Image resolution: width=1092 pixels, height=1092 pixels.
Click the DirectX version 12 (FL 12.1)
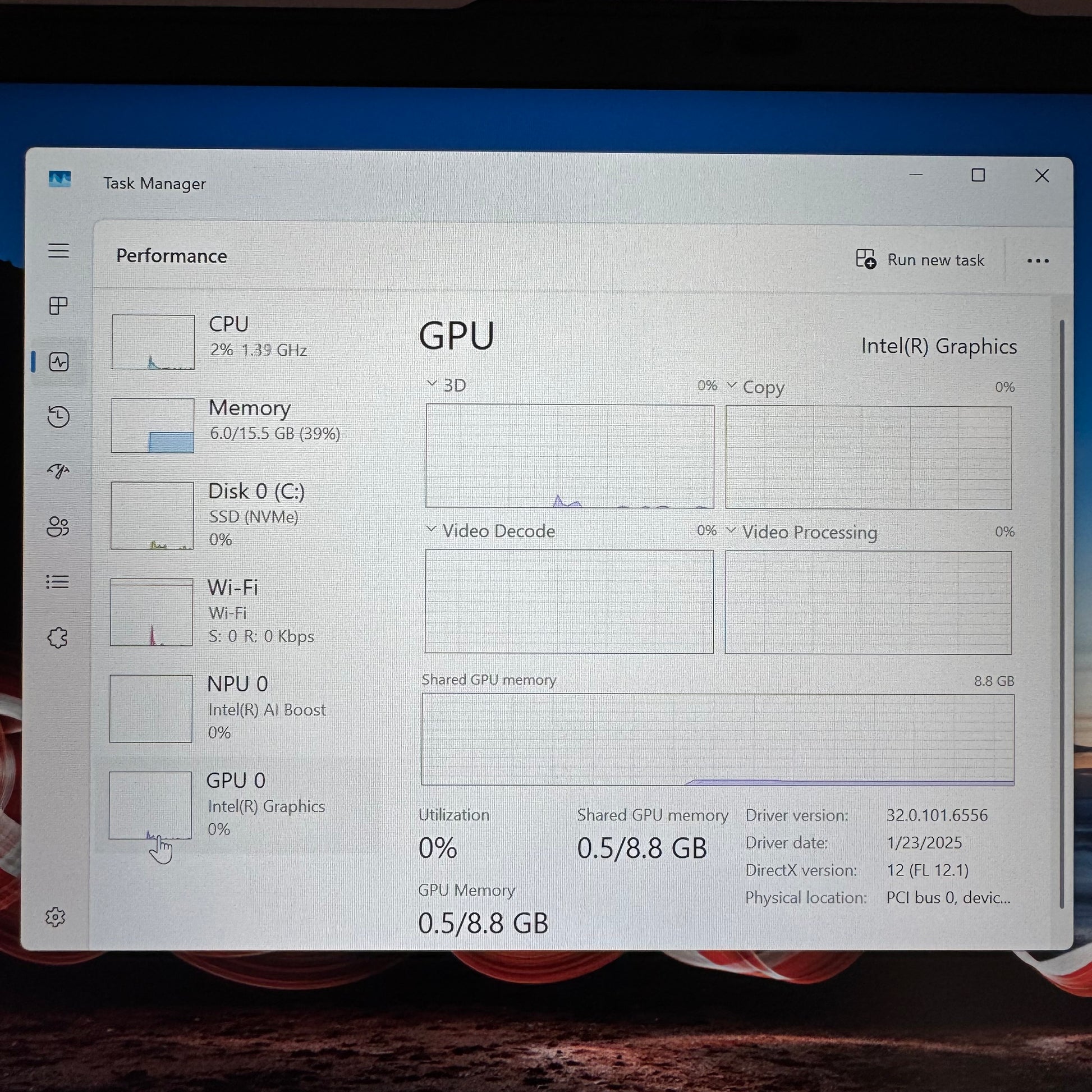coord(927,870)
